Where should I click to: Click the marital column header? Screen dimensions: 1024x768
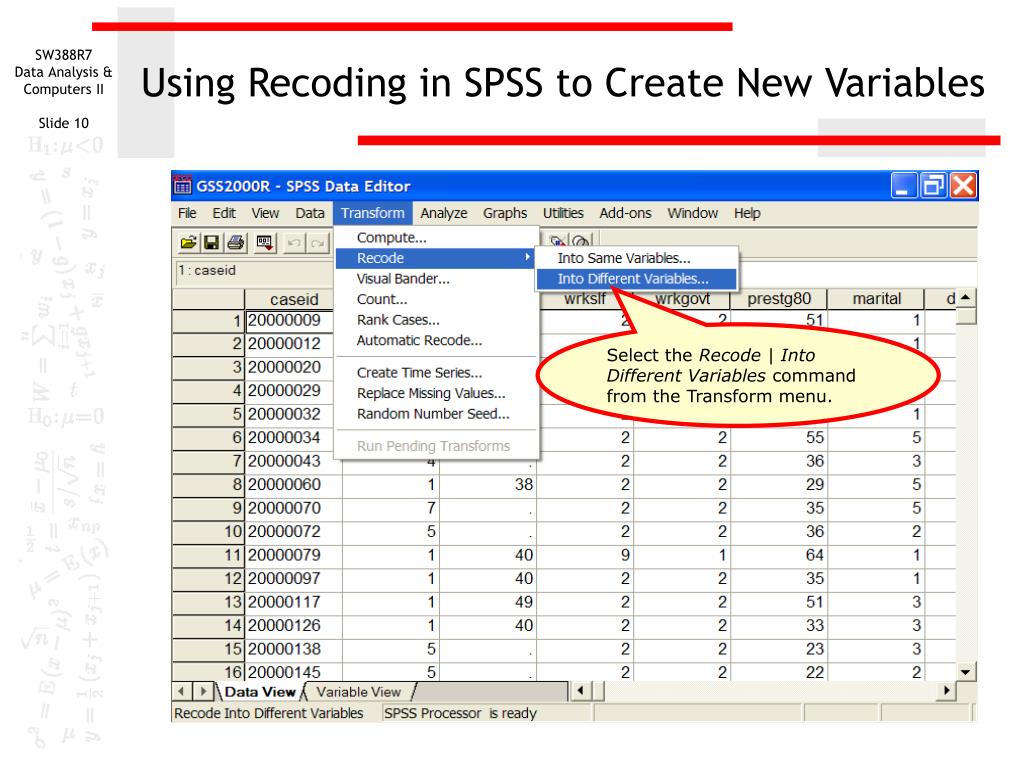pyautogui.click(x=876, y=298)
